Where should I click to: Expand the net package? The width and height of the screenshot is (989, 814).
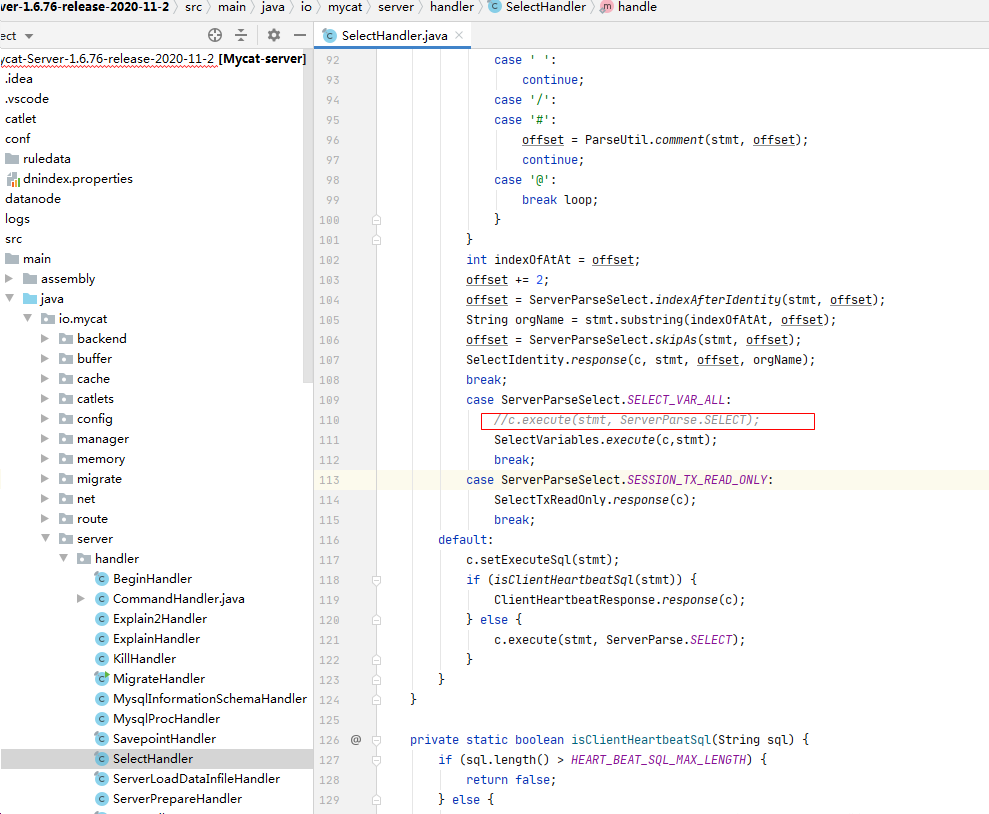point(45,499)
